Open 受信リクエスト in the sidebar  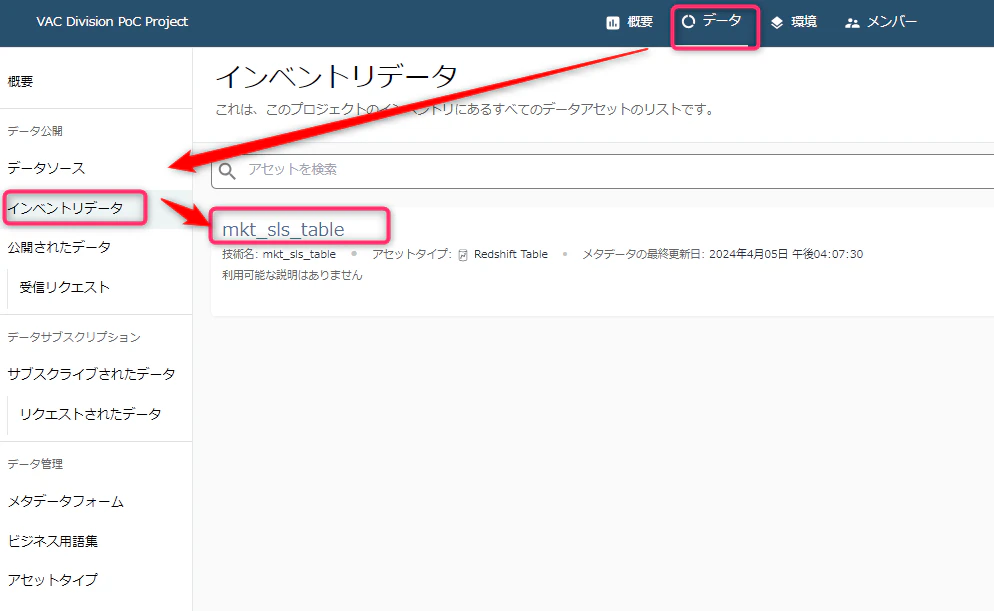65,287
